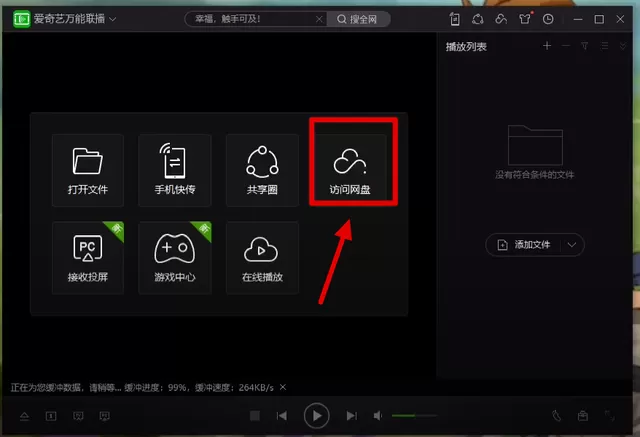The width and height of the screenshot is (640, 437).
Task: Start playback with the play button
Action: [316, 415]
